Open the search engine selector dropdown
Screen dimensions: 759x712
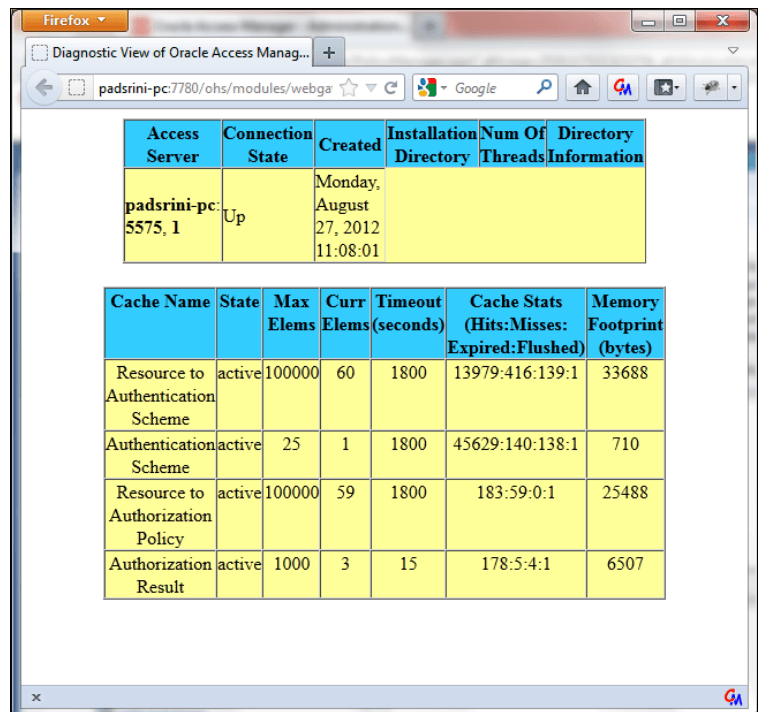[x=432, y=88]
